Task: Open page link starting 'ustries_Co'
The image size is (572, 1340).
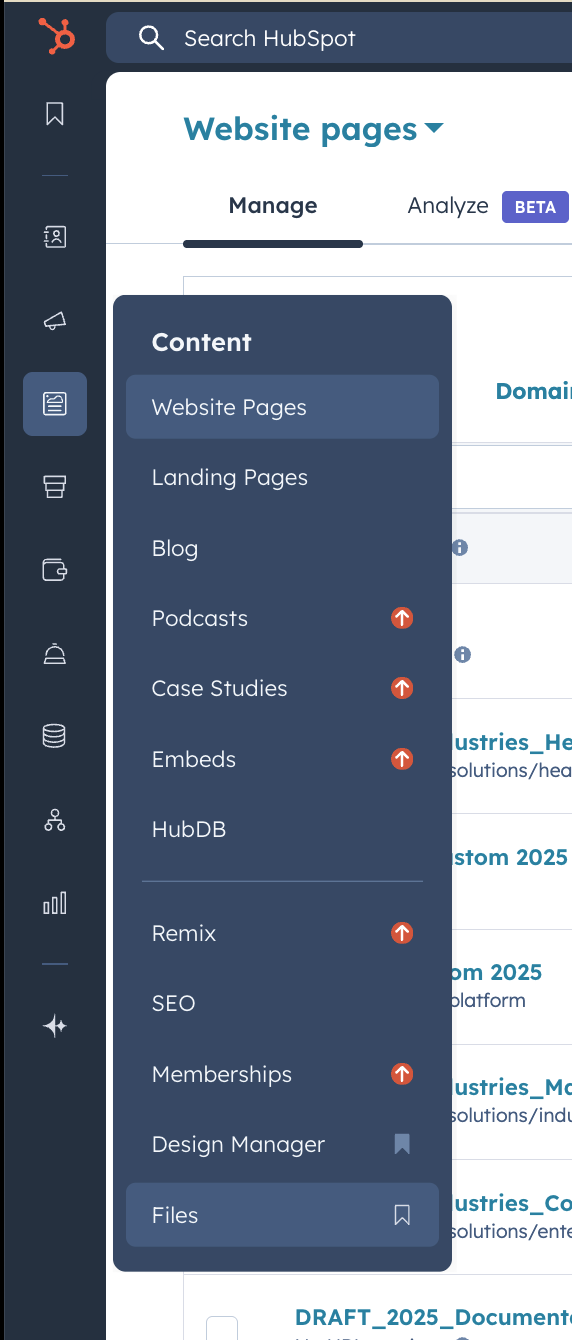Action: click(512, 1203)
